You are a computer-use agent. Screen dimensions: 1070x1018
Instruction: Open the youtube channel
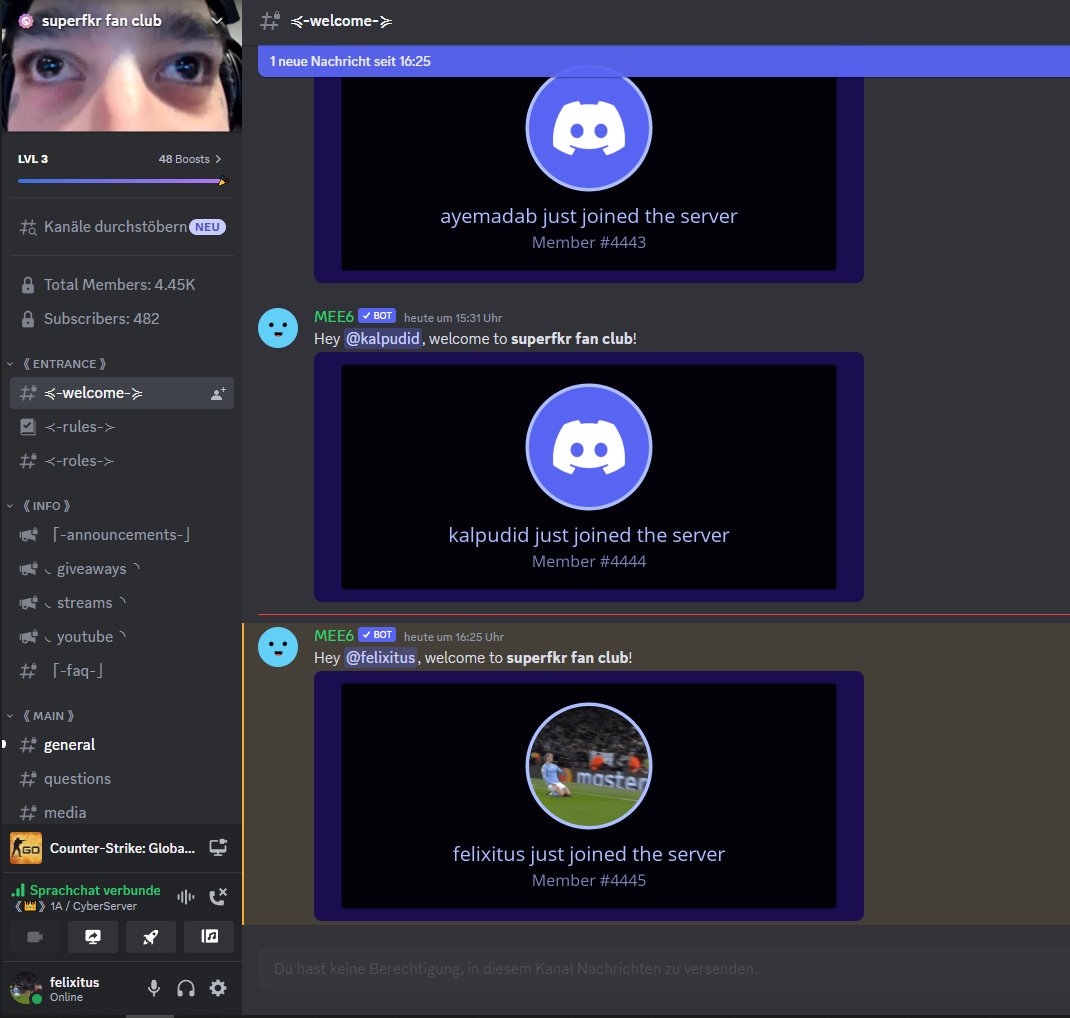tap(121, 637)
